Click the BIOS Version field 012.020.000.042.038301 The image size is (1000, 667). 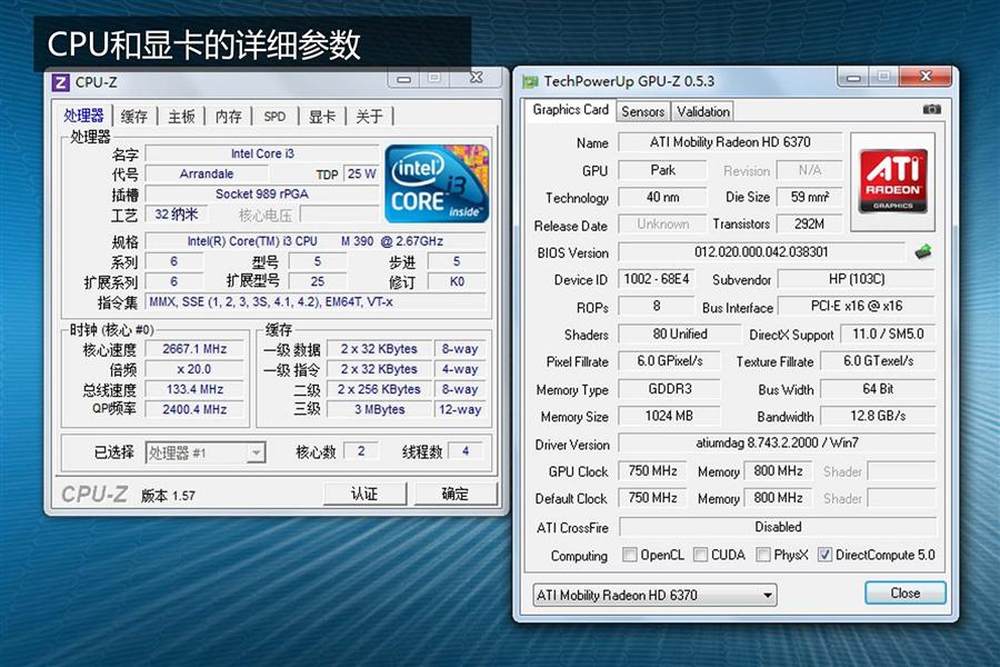(761, 252)
